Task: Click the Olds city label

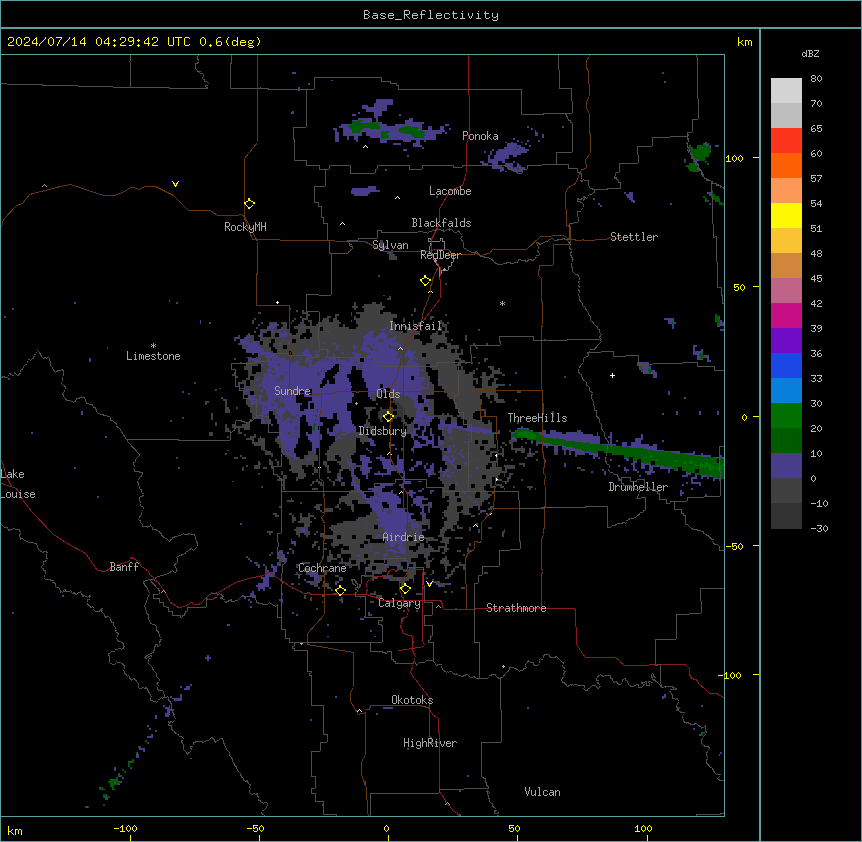Action: pos(388,394)
